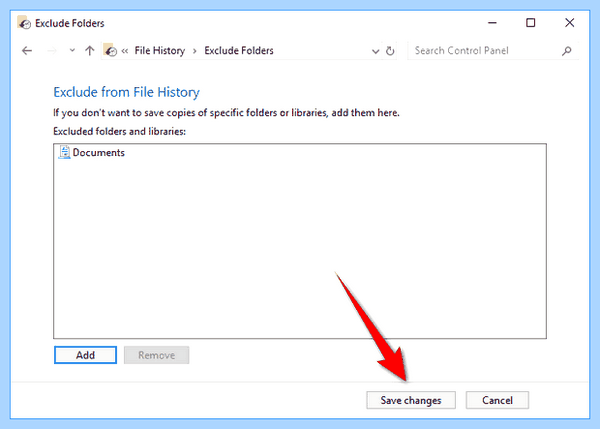Viewport: 600px width, 429px height.
Task: Open the recent locations dropdown arrow
Action: click(72, 51)
